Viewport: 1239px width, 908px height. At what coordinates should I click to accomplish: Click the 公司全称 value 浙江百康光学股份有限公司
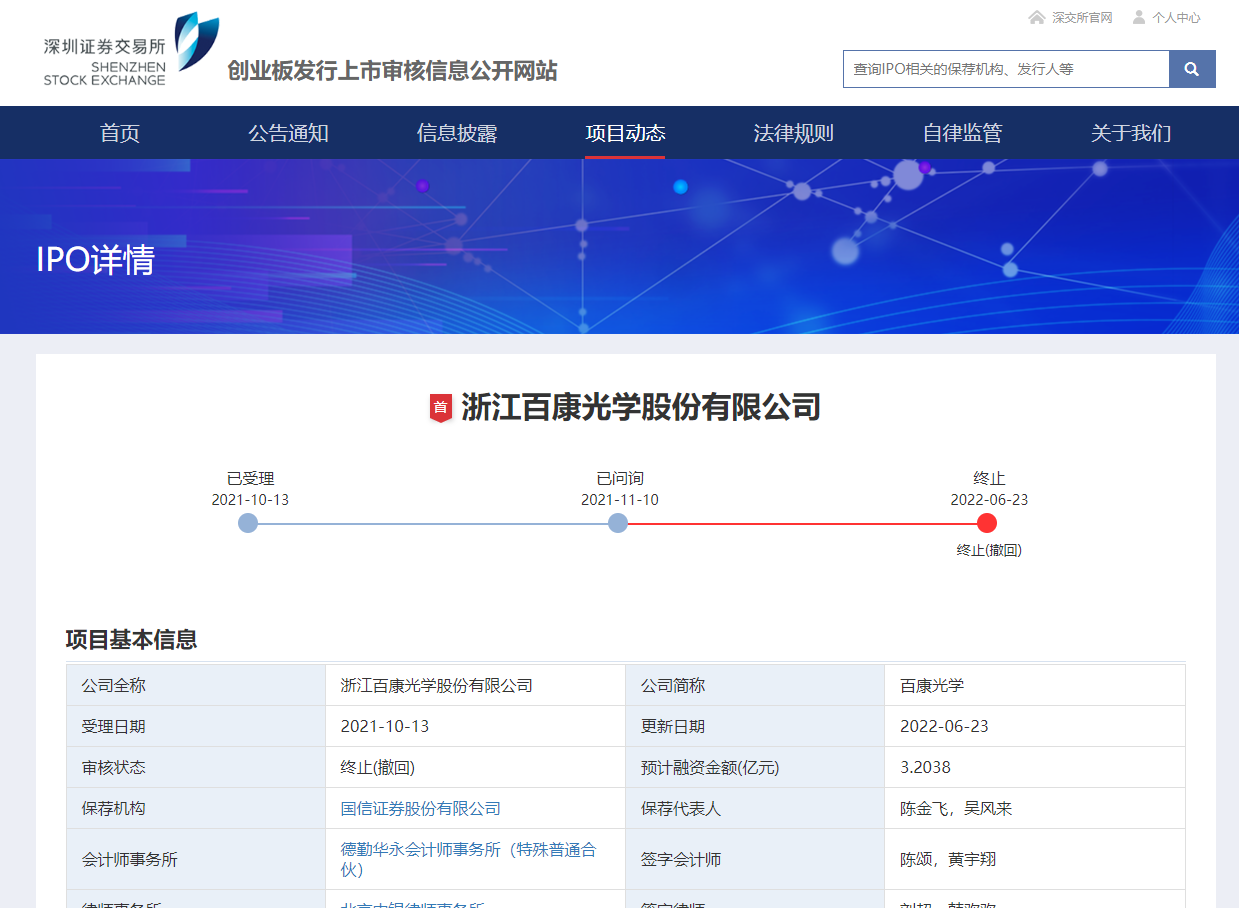(x=437, y=686)
